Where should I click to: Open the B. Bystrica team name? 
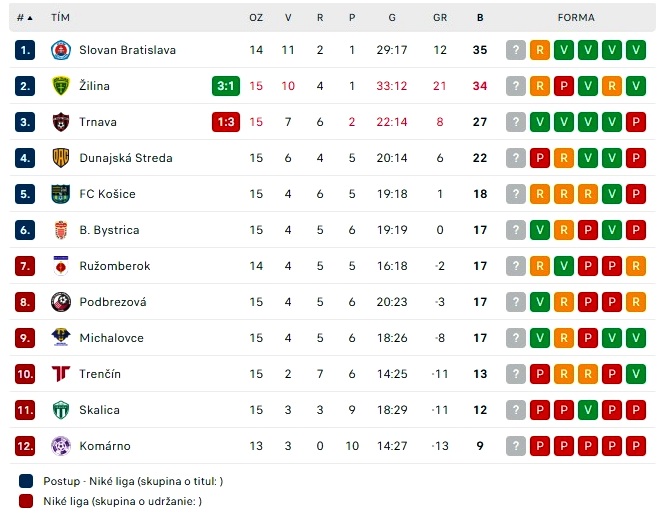coord(109,230)
